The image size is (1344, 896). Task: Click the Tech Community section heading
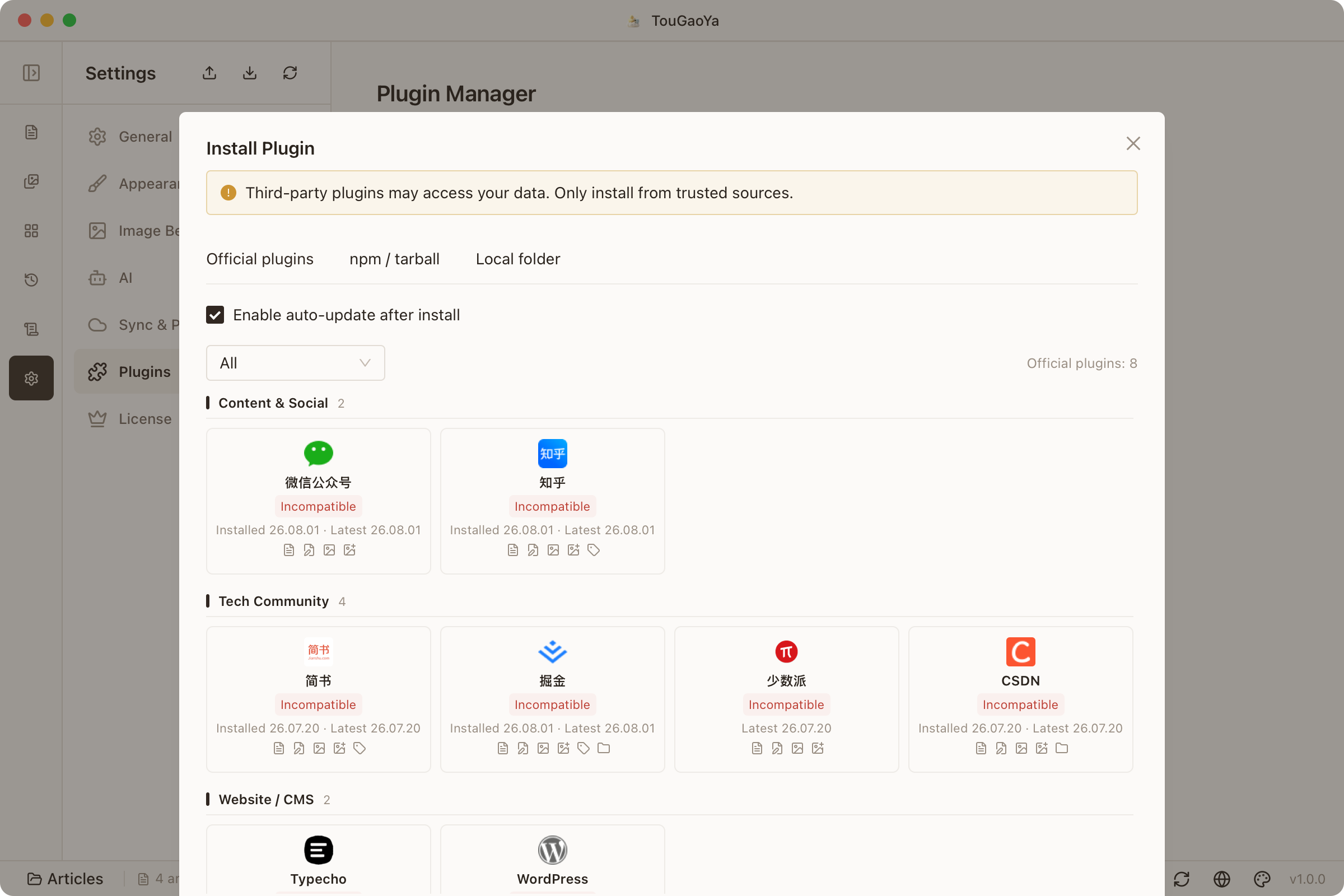[274, 601]
